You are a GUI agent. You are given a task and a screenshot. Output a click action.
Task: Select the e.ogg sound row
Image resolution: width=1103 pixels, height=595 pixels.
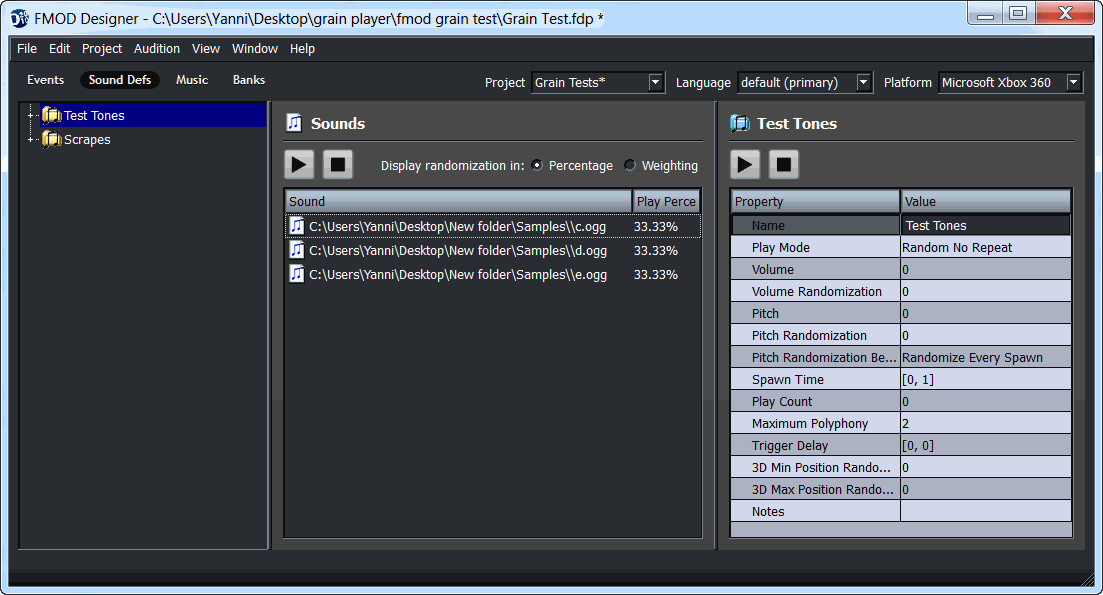pos(493,274)
